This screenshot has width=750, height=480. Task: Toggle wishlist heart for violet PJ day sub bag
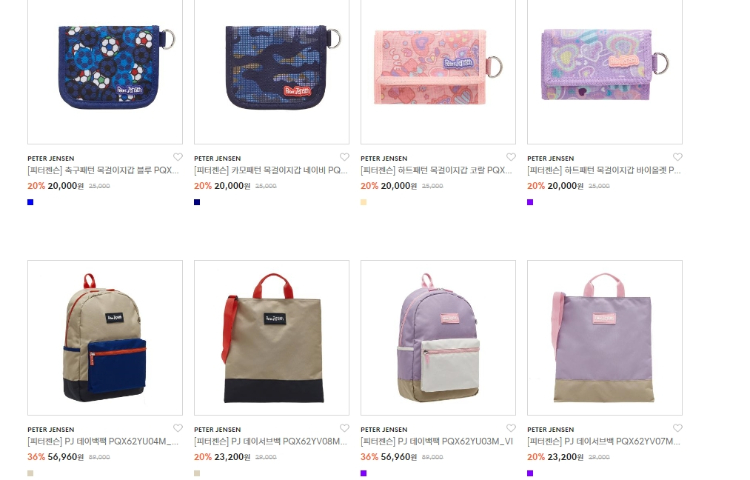pyautogui.click(x=677, y=428)
